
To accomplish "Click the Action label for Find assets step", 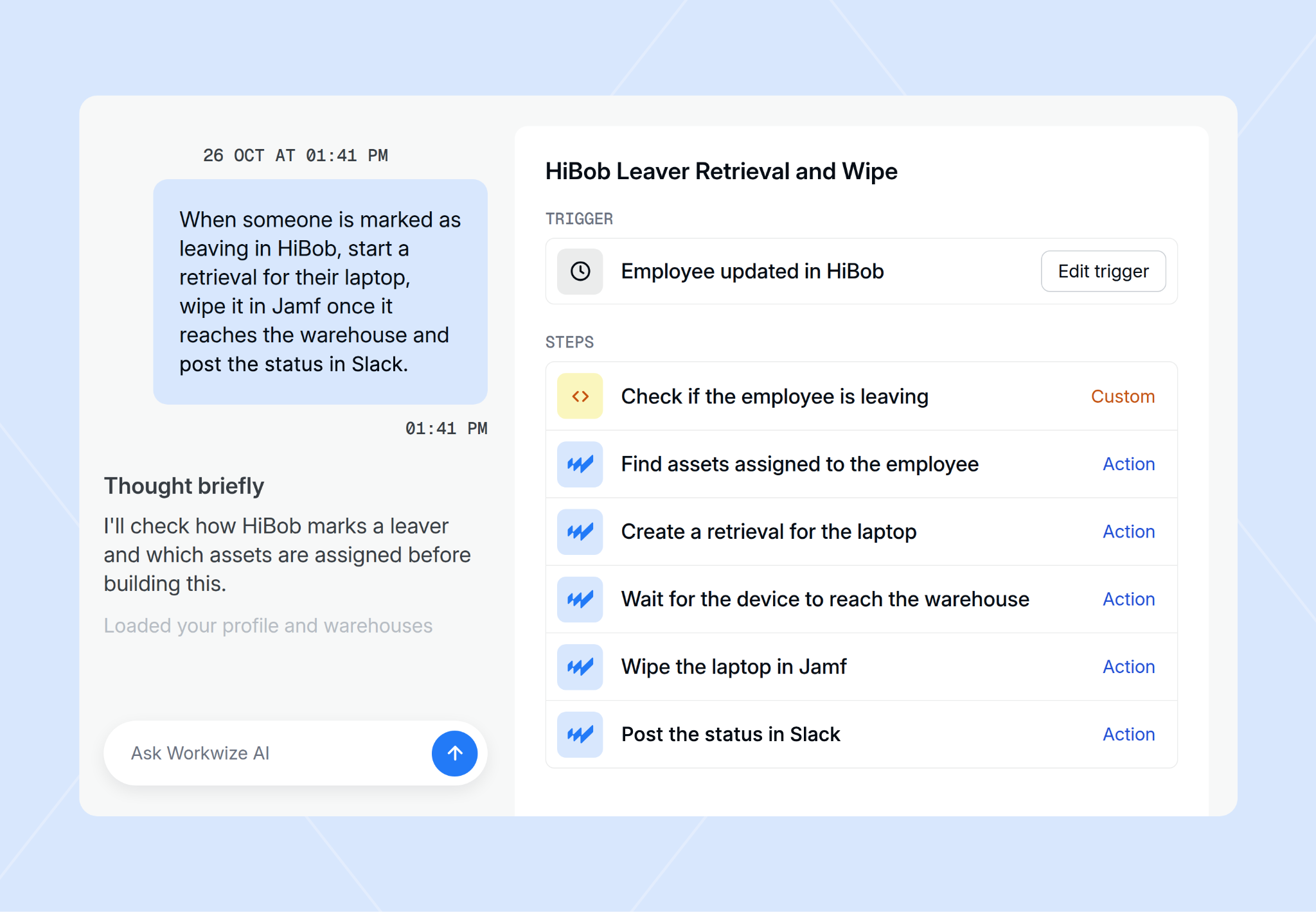I will tap(1129, 464).
